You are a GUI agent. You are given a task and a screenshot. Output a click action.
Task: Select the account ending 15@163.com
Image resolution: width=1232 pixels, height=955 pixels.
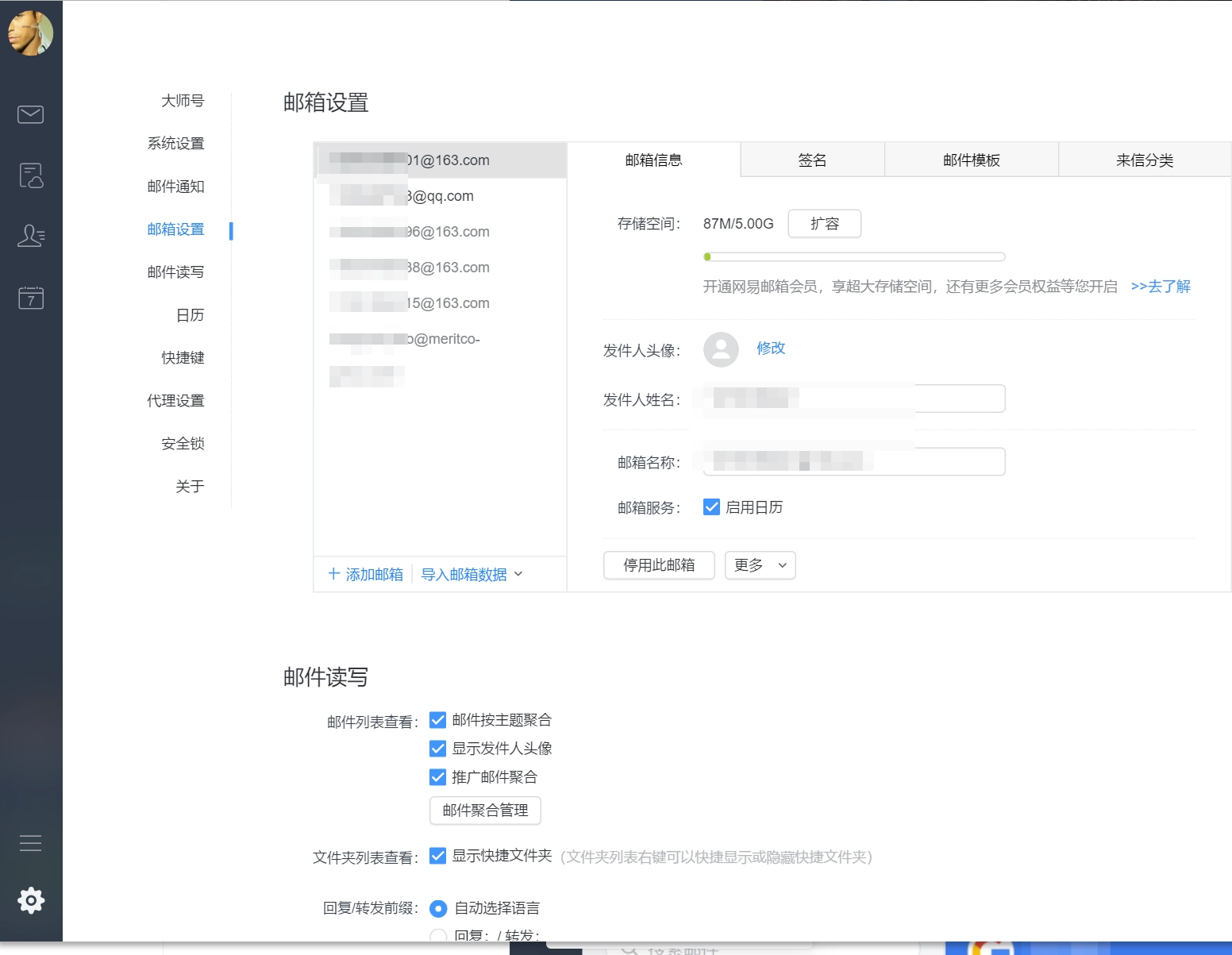[x=441, y=303]
